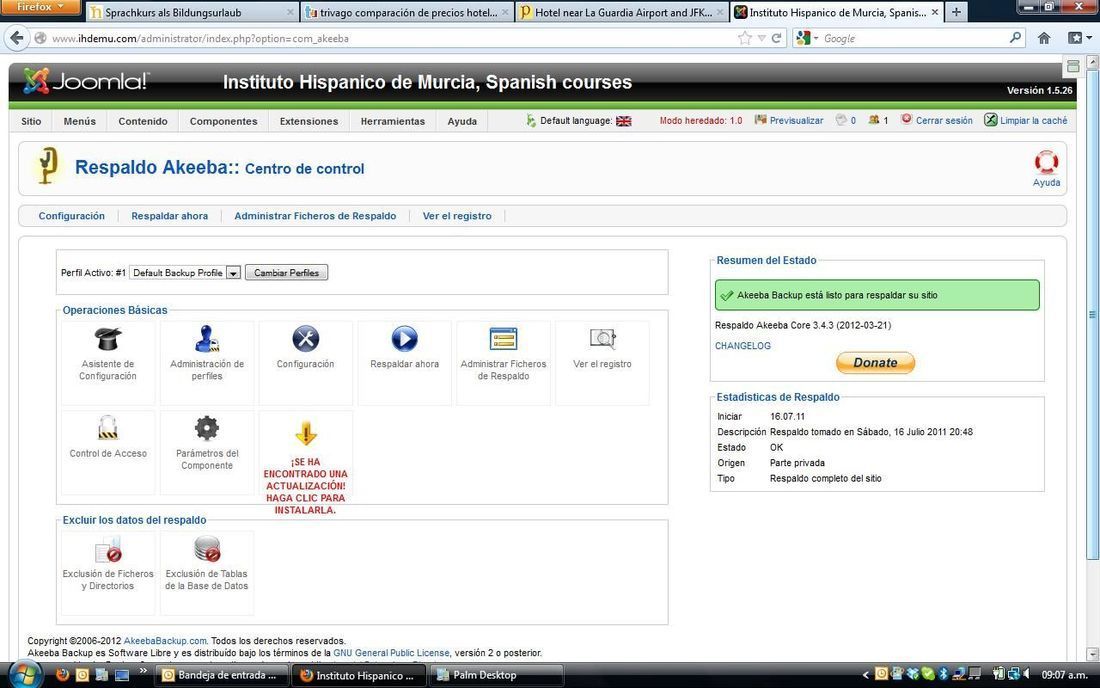
Task: Open Administrar Ficheros de Respaldo icon
Action: click(503, 339)
